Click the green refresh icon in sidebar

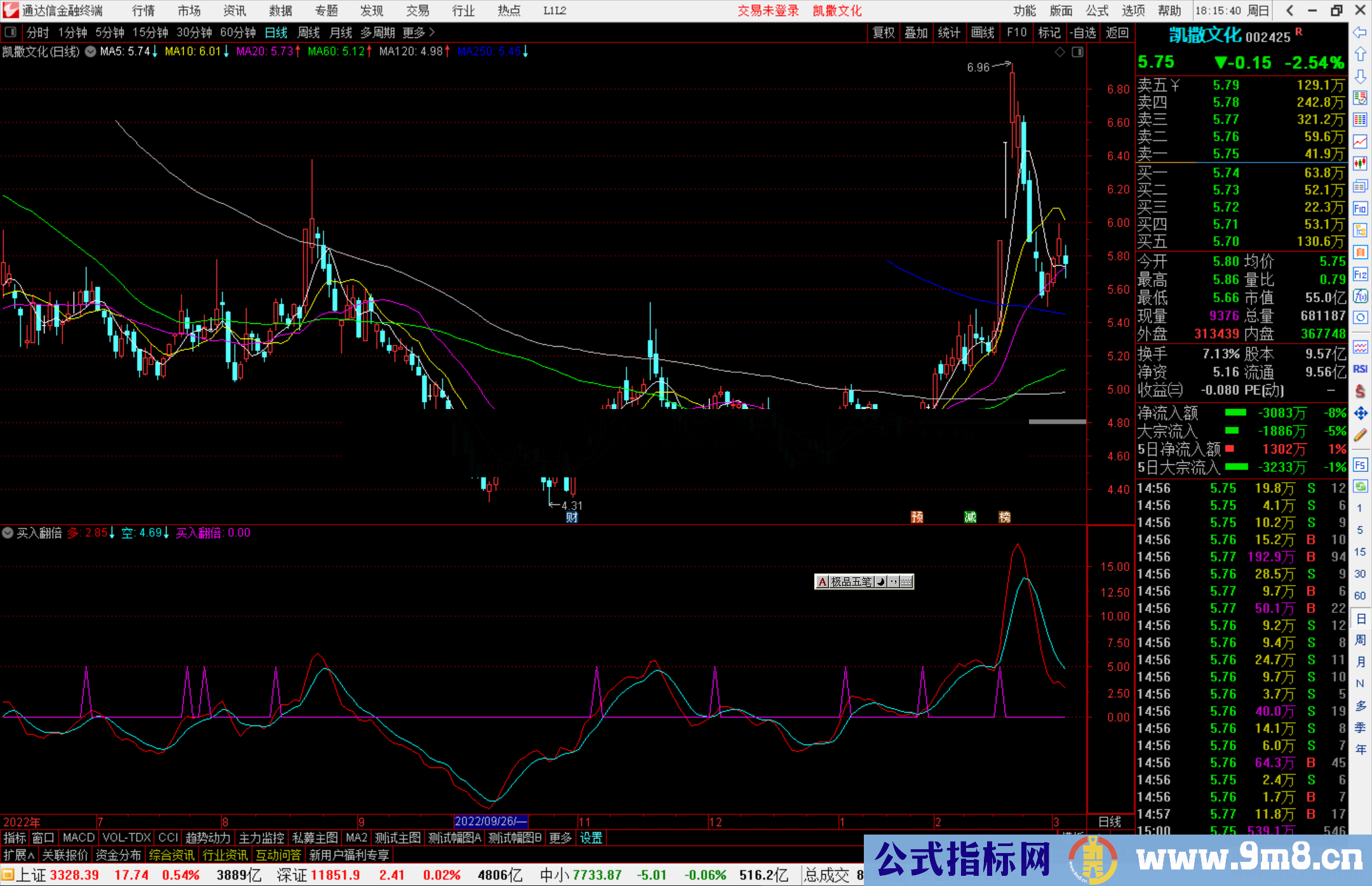click(x=1360, y=487)
